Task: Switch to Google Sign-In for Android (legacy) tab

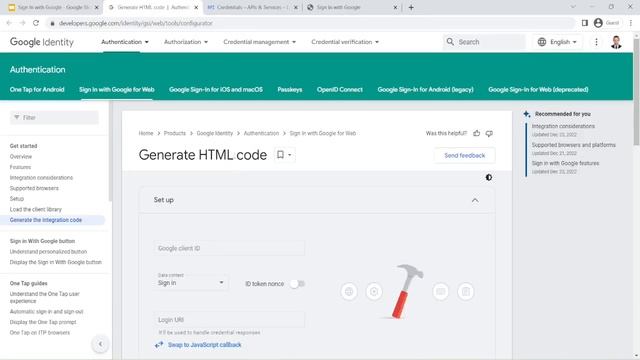Action: pyautogui.click(x=425, y=89)
